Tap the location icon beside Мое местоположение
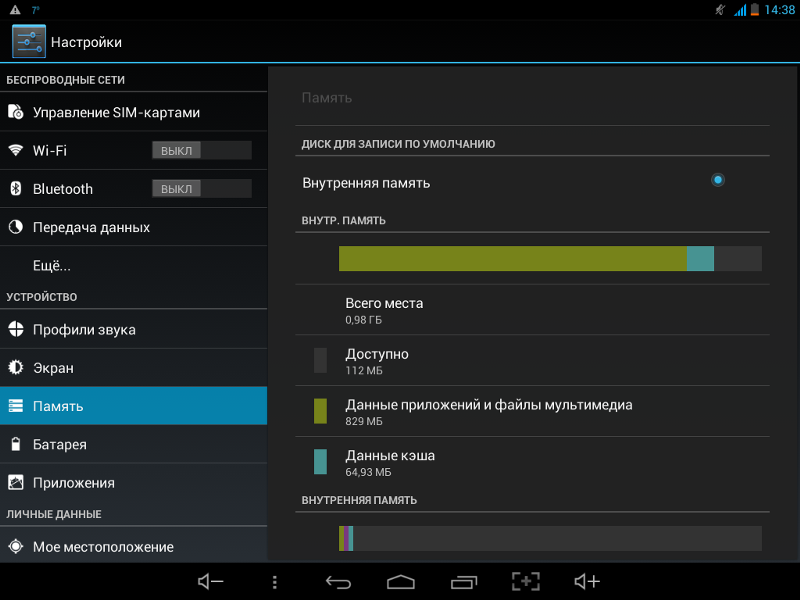This screenshot has height=600, width=800. (16, 546)
